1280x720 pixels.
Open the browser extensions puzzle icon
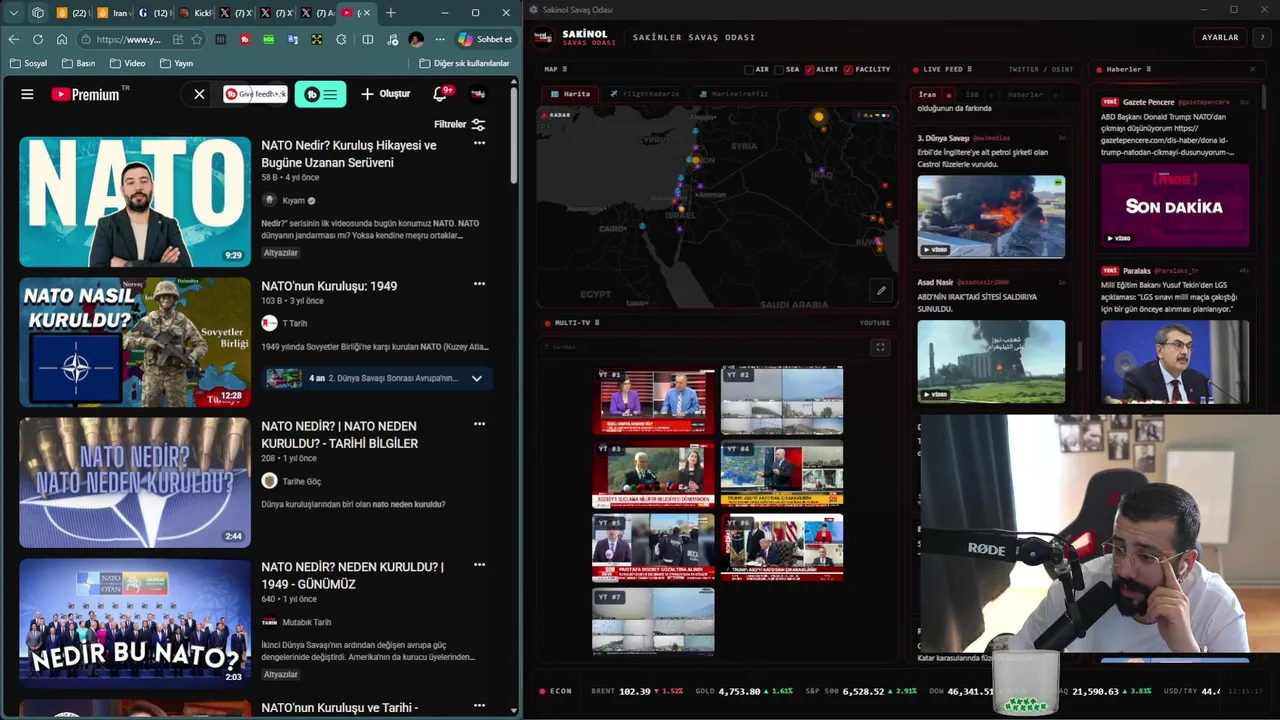(341, 39)
